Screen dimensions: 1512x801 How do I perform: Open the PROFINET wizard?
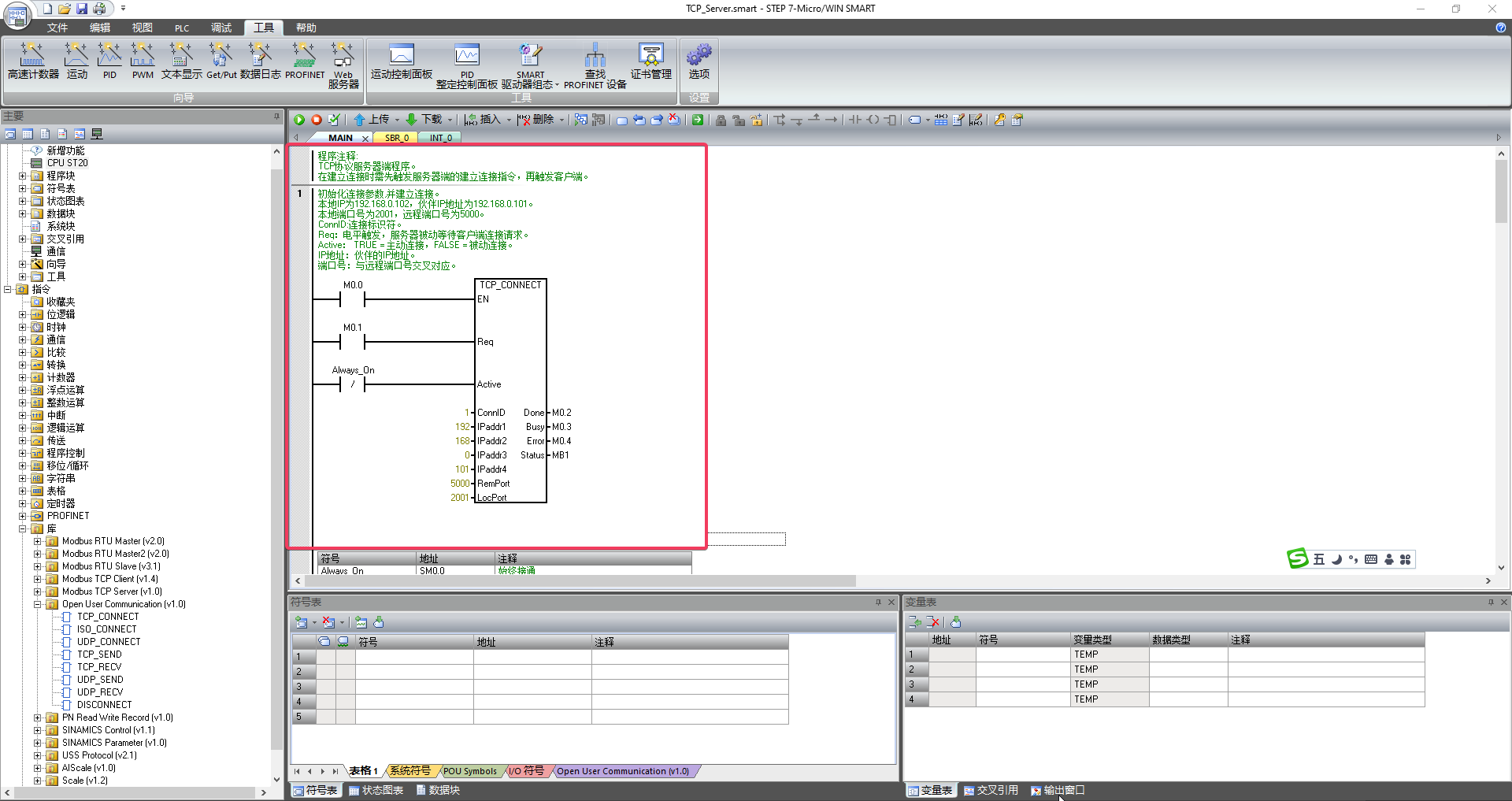[305, 61]
